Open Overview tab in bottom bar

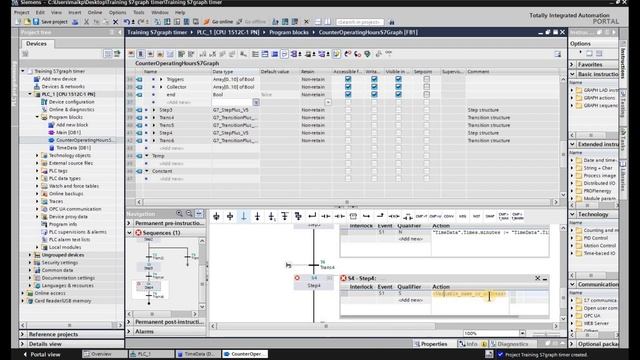click(104, 354)
